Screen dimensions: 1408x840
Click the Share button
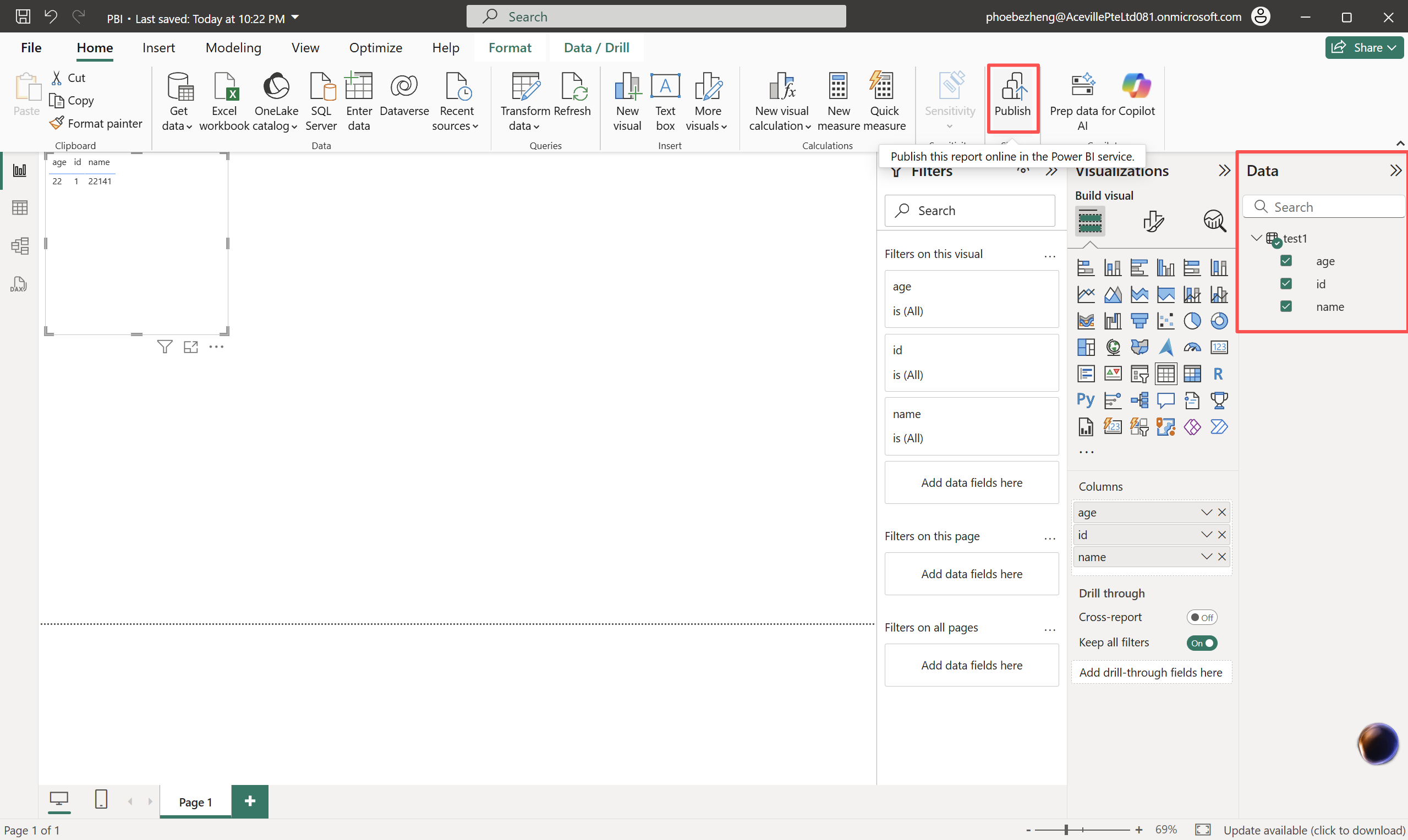(1363, 47)
